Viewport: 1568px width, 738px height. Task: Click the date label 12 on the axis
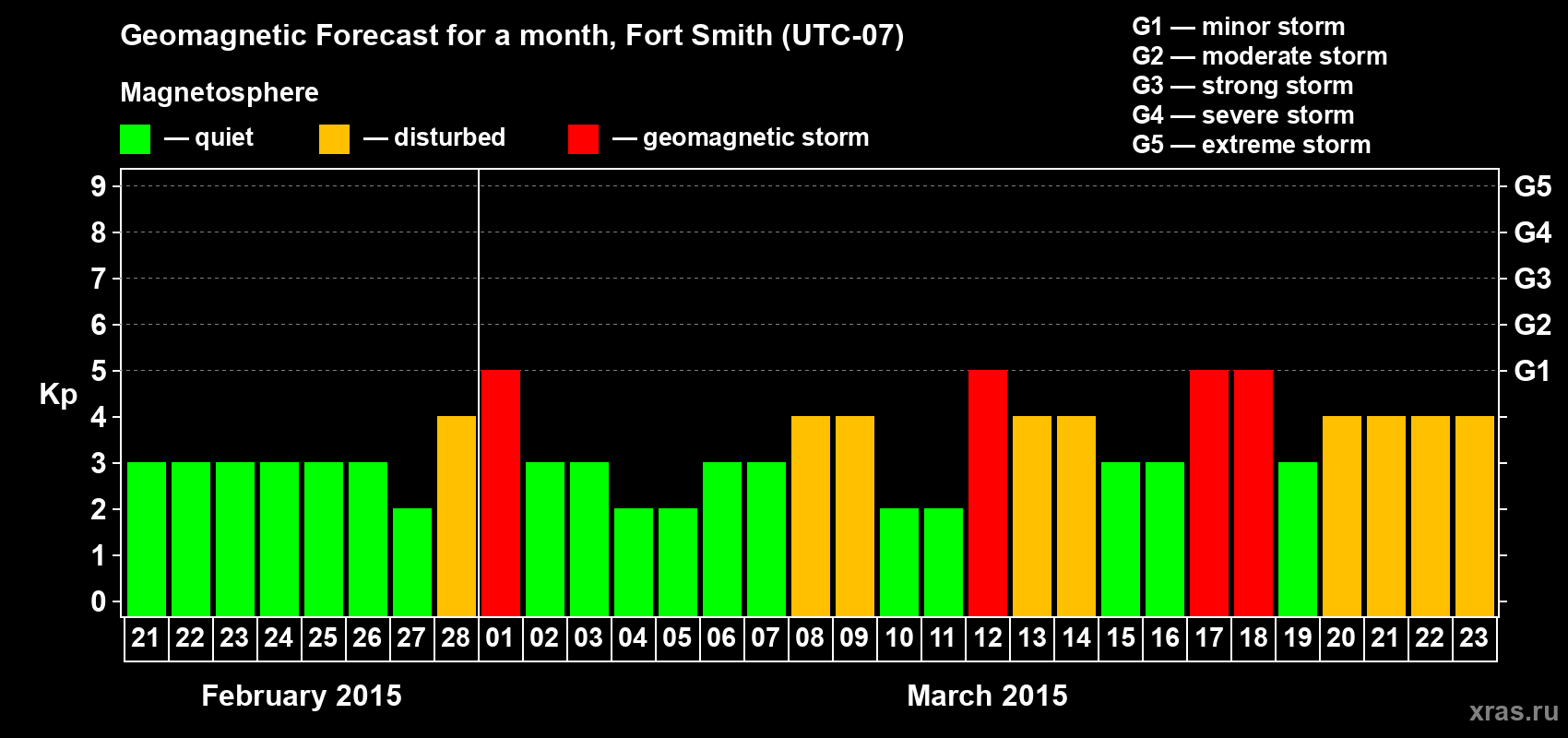click(x=987, y=637)
